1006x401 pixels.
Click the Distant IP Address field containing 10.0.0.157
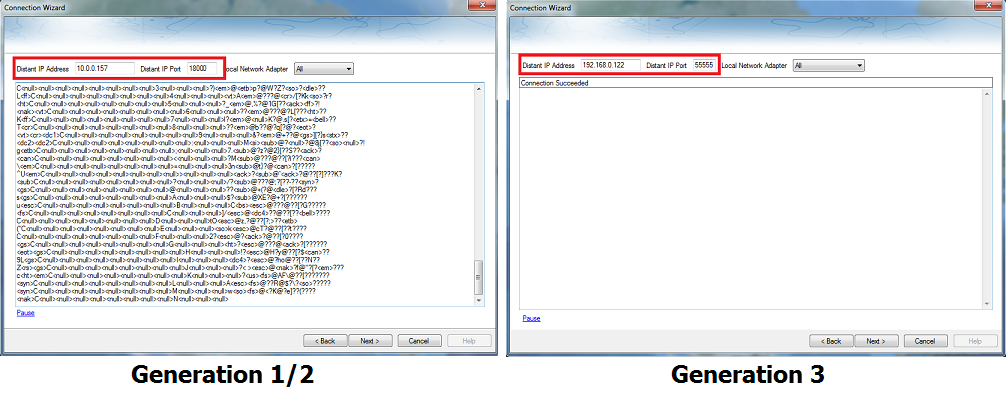tap(104, 68)
